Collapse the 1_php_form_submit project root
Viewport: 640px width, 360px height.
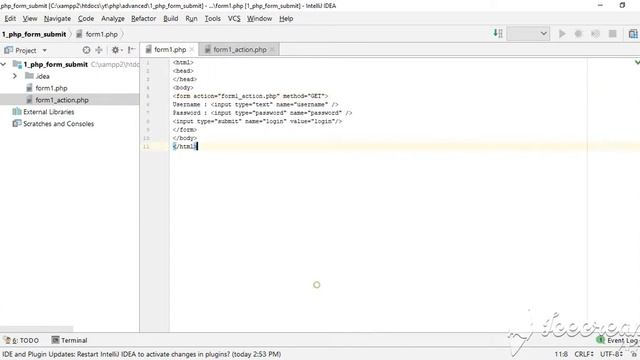(4, 64)
